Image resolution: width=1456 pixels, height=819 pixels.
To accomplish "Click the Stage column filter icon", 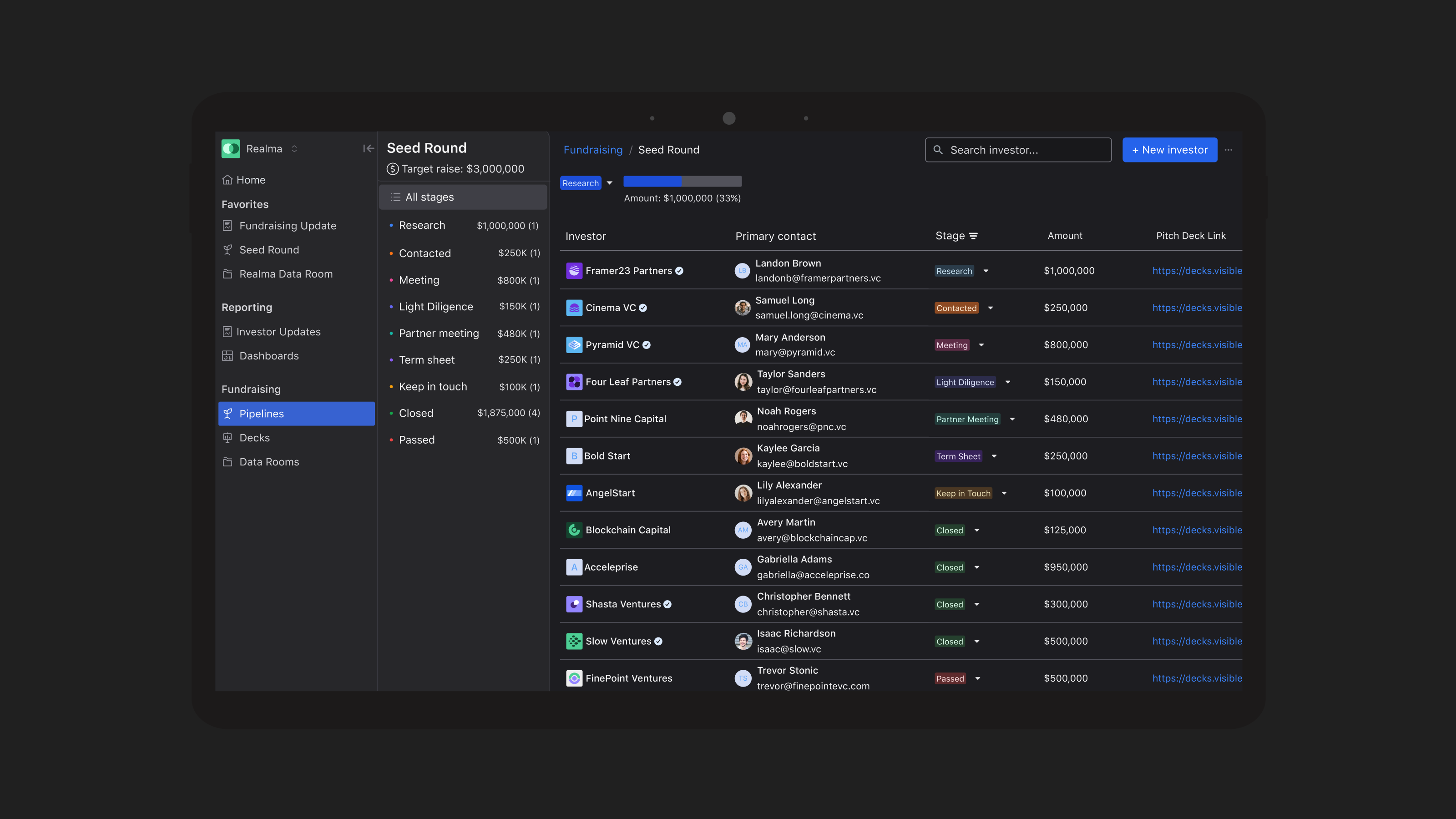I will [973, 236].
